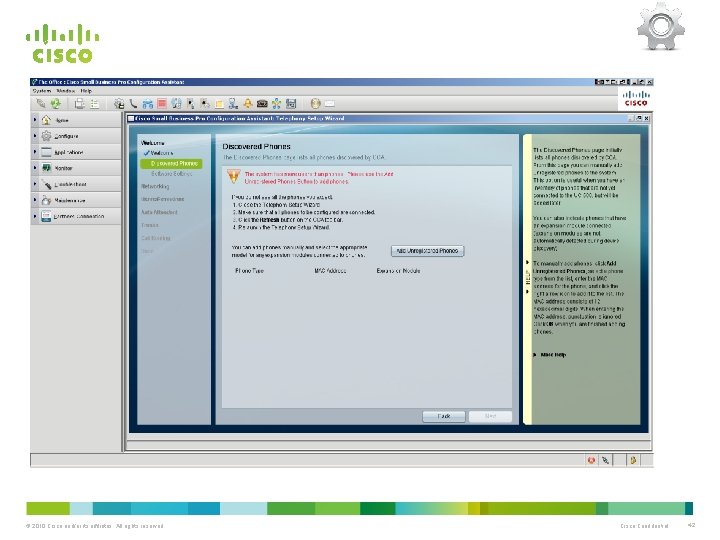Expand the More Help section
Viewport: 720px width, 540px height.
(x=550, y=354)
